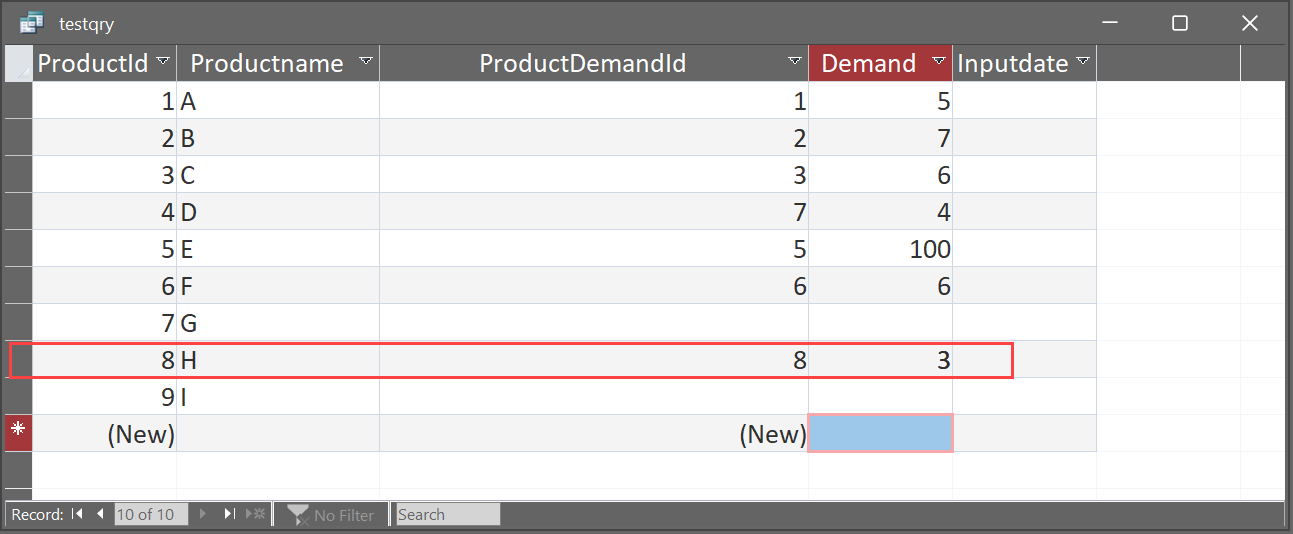The height and width of the screenshot is (534, 1293).
Task: Expand the Productname column dropdown arrow
Action: [x=366, y=62]
